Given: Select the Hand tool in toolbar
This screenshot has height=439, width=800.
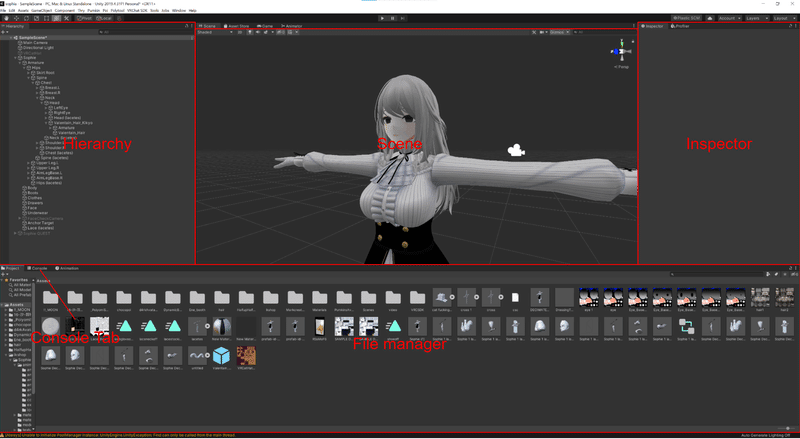Looking at the screenshot, I should pyautogui.click(x=6, y=18).
